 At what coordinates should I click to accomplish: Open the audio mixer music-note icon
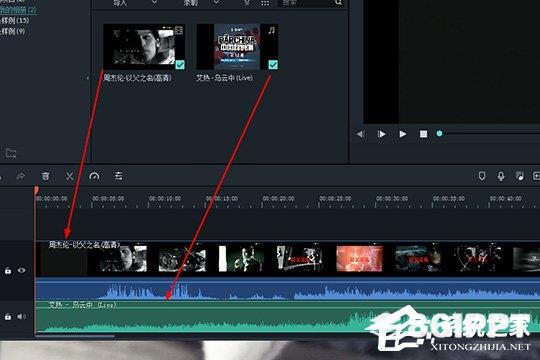pos(519,176)
